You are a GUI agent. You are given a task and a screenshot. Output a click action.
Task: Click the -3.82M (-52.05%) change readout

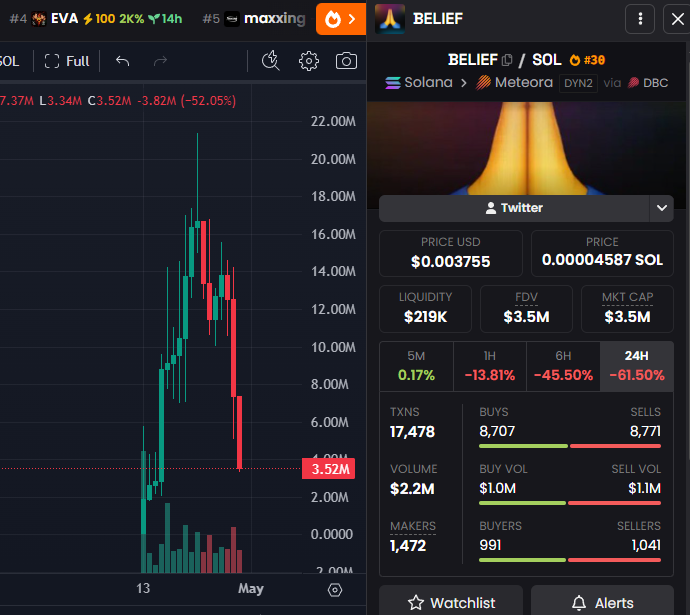[x=187, y=101]
